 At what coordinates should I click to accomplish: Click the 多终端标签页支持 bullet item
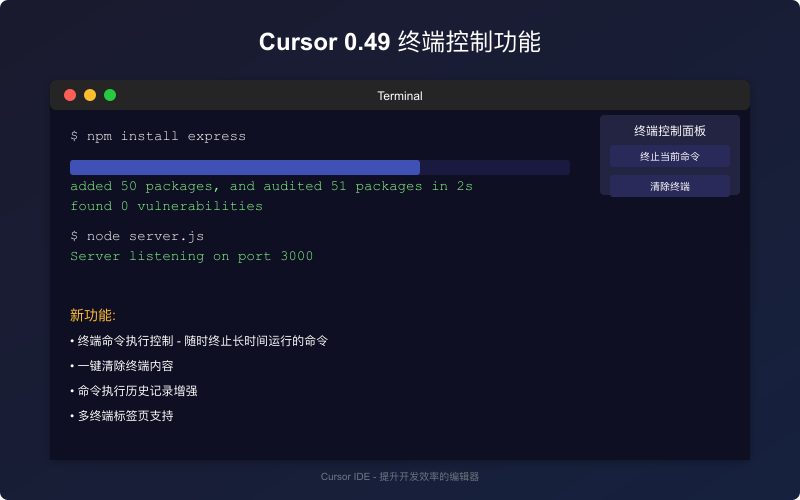click(x=122, y=416)
